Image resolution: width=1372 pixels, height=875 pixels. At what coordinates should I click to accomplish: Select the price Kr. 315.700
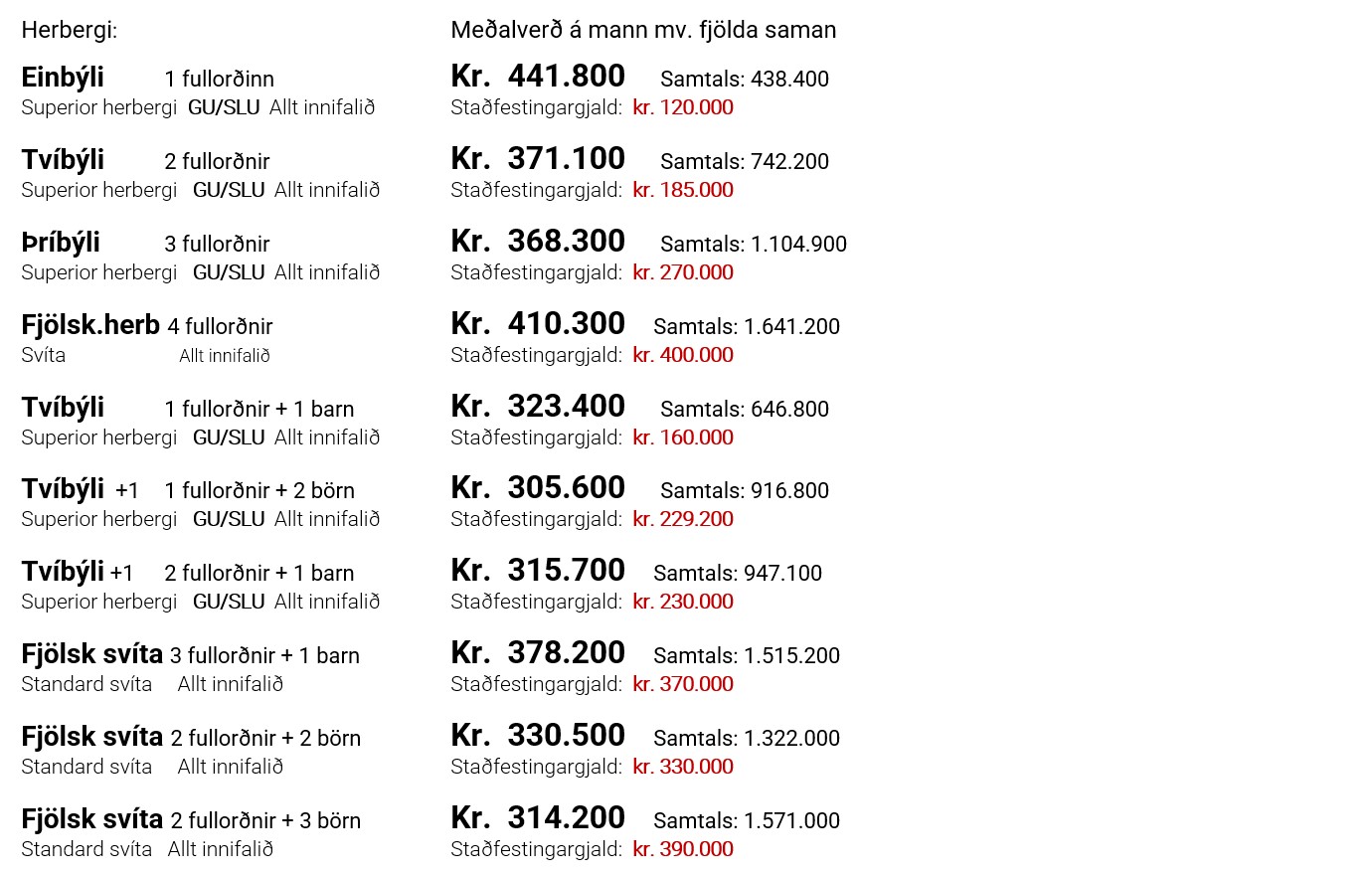538,571
